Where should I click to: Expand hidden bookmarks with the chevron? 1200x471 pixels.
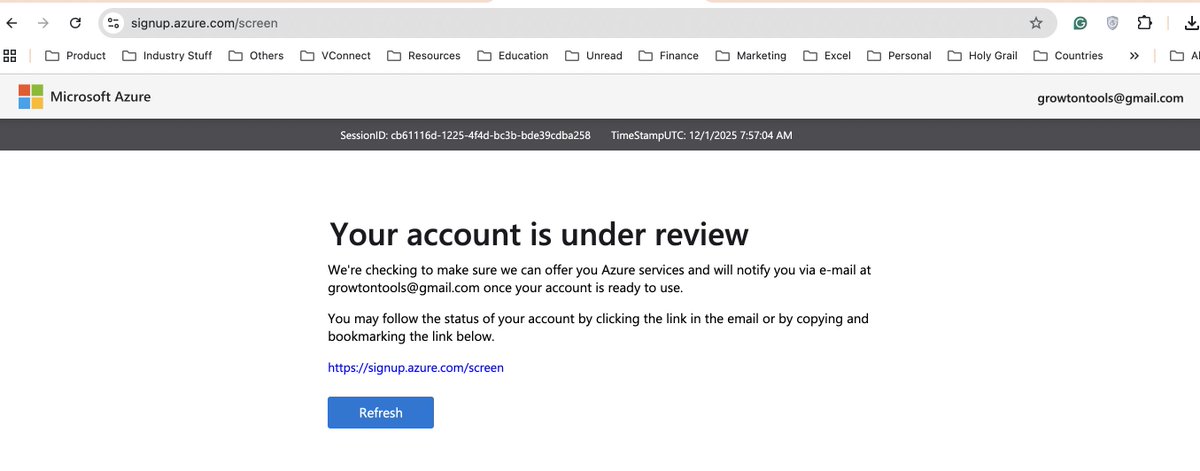(x=1134, y=56)
